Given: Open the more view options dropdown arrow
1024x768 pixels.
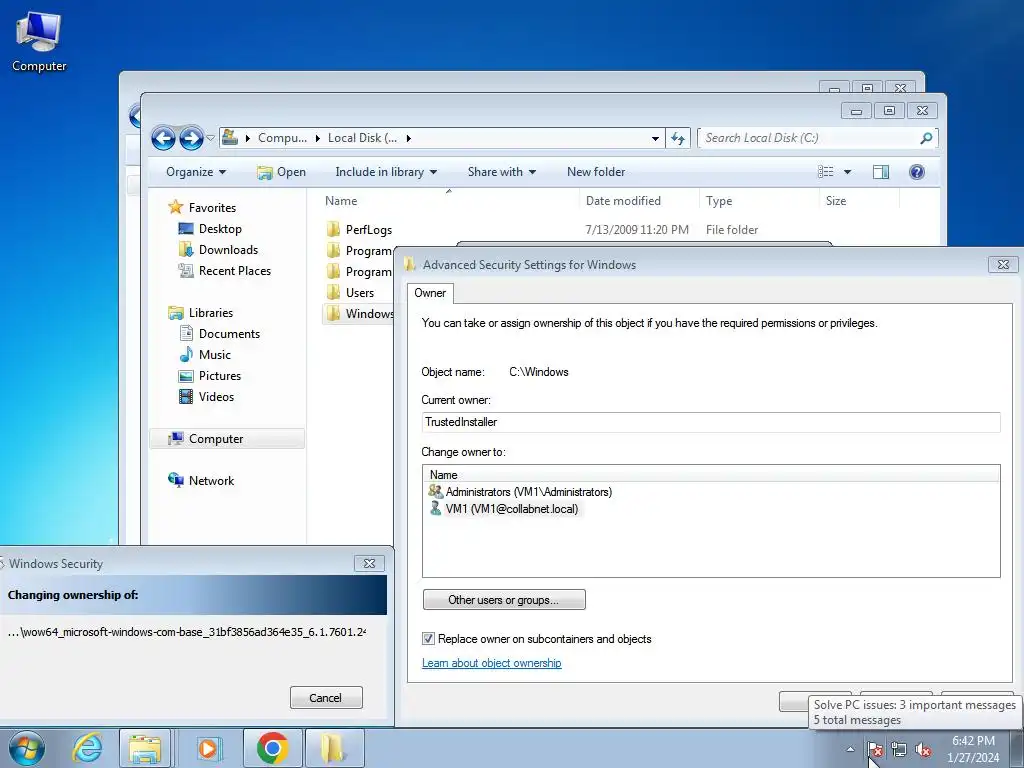Looking at the screenshot, I should pyautogui.click(x=848, y=172).
